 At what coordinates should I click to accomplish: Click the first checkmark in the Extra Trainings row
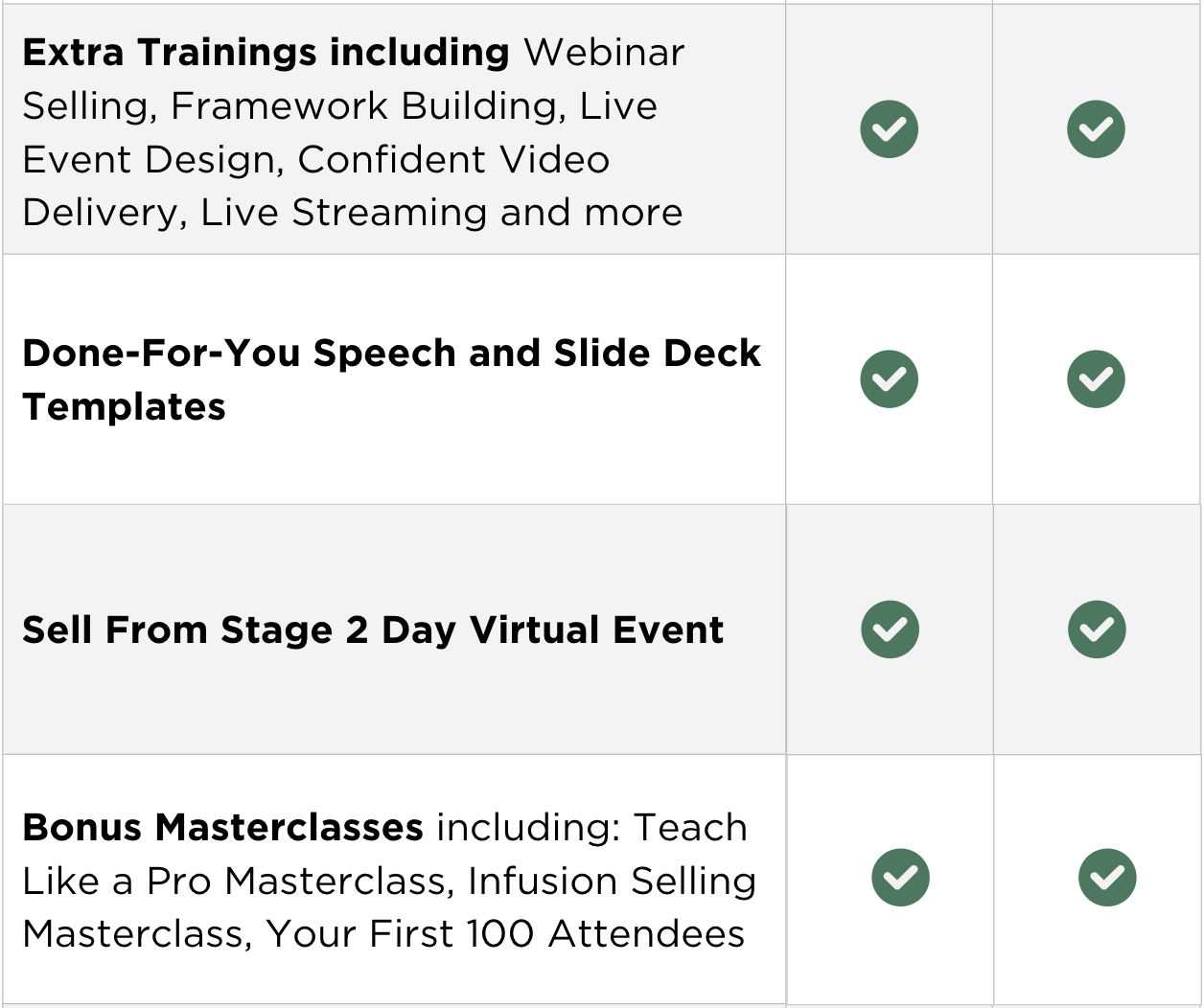click(x=889, y=128)
